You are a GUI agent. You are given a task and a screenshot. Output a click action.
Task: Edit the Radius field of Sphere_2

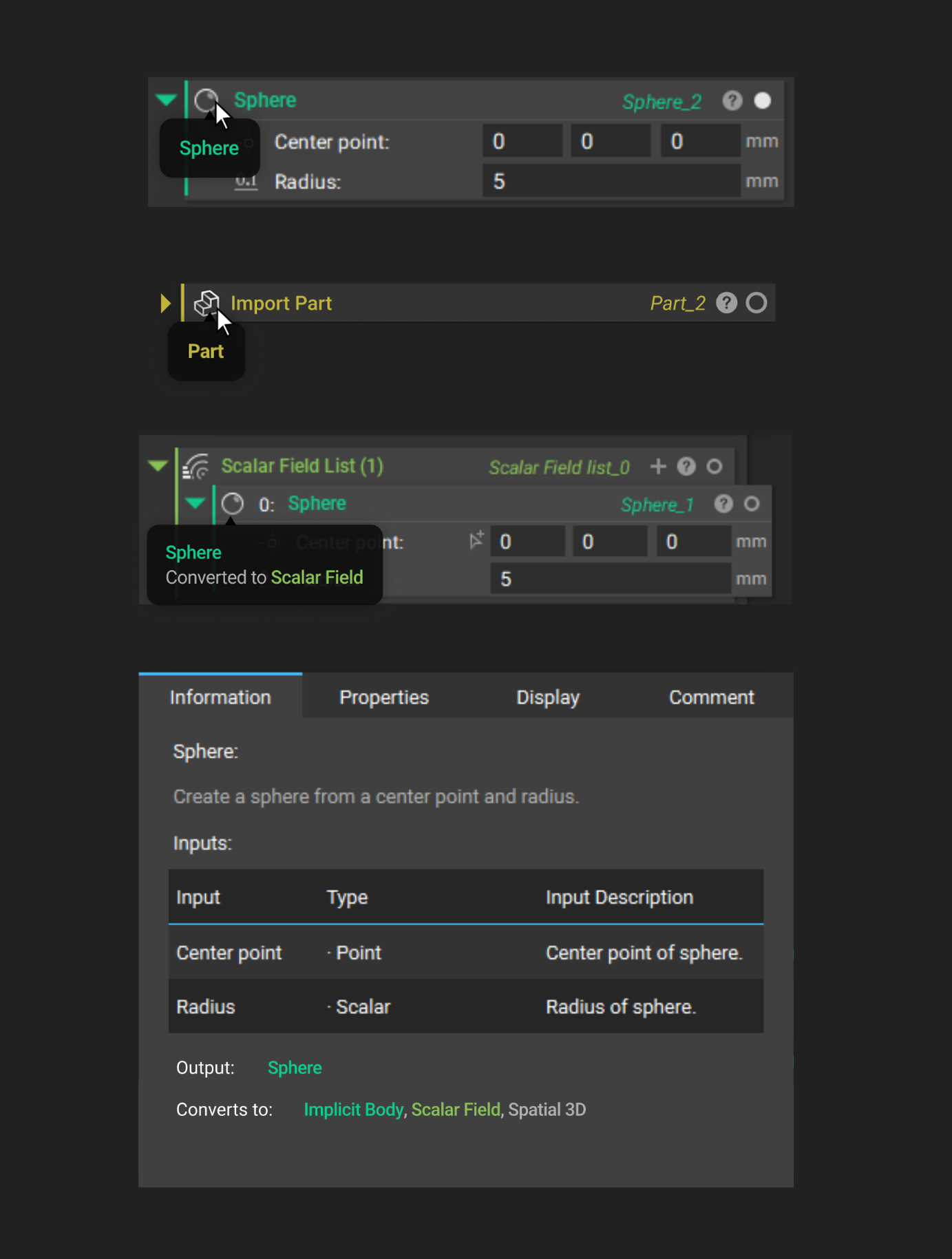click(611, 182)
